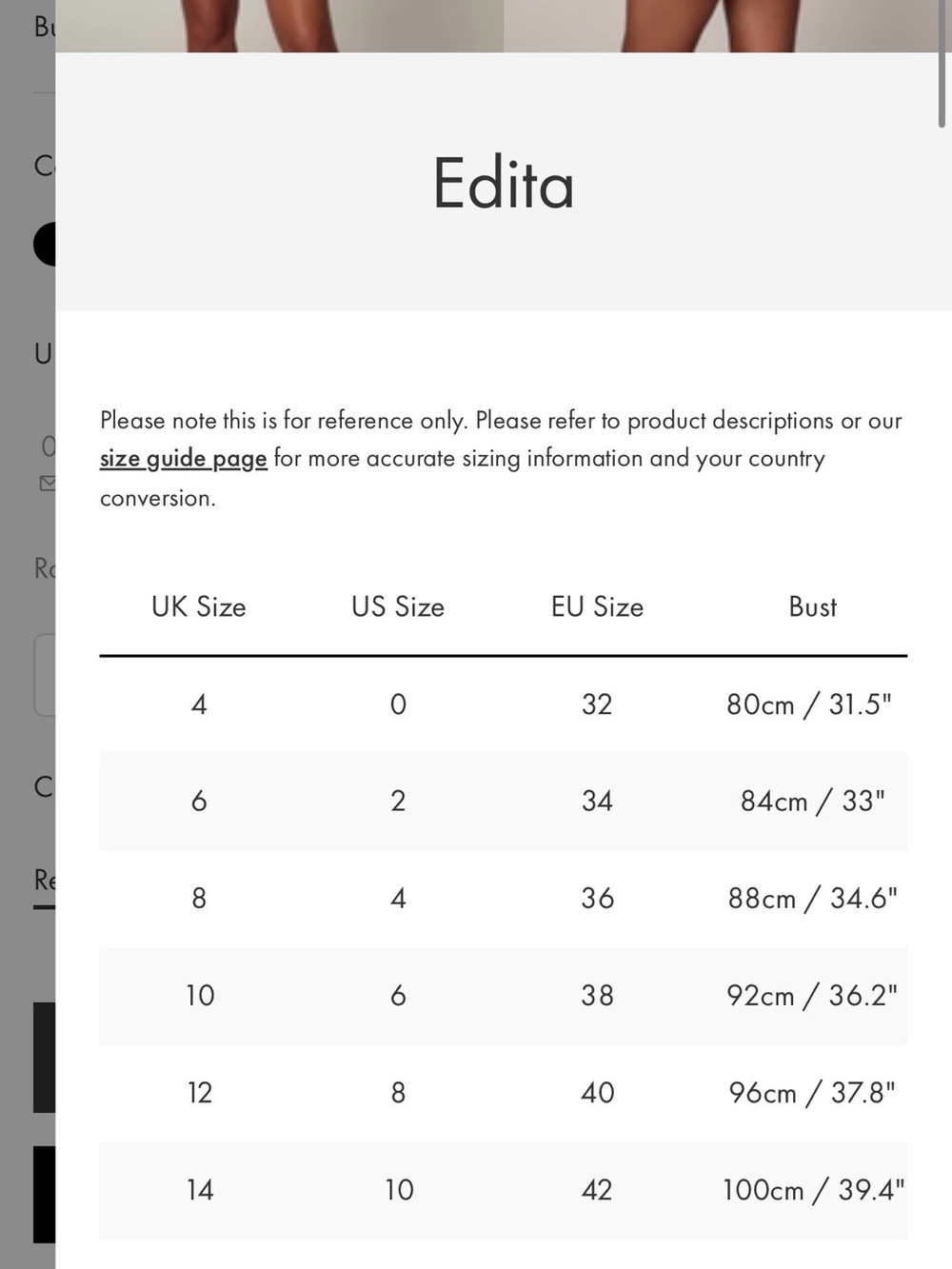Select the 92cm / 36.2" bust cell
This screenshot has height=1269, width=952.
pyautogui.click(x=812, y=996)
